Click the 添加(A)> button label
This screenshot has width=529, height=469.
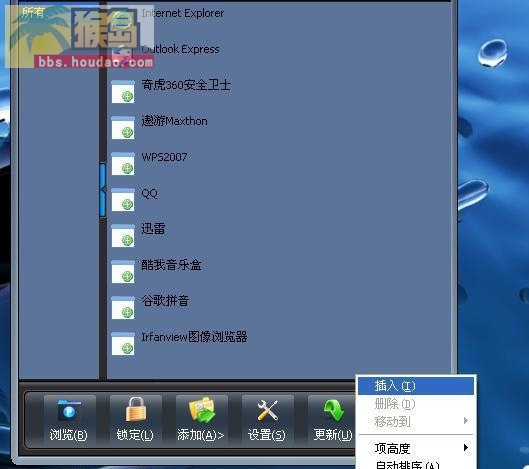point(201,435)
